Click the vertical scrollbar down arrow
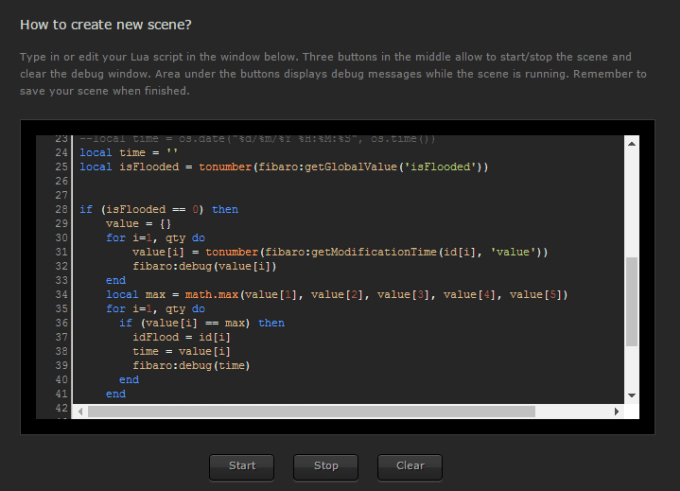This screenshot has width=680, height=491. [x=631, y=395]
